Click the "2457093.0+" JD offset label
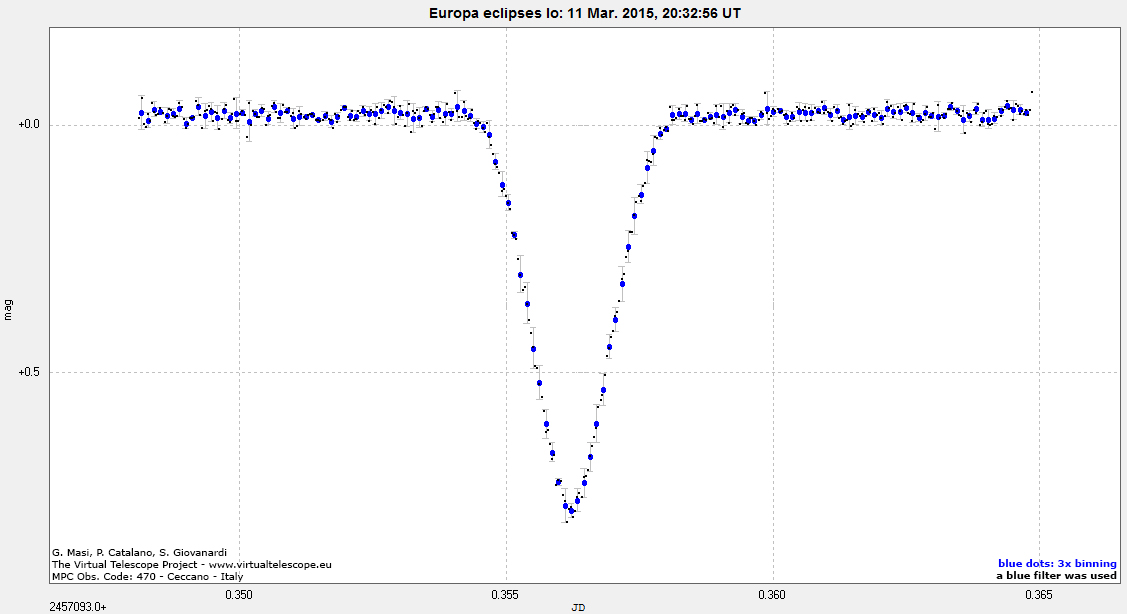 pyautogui.click(x=78, y=606)
